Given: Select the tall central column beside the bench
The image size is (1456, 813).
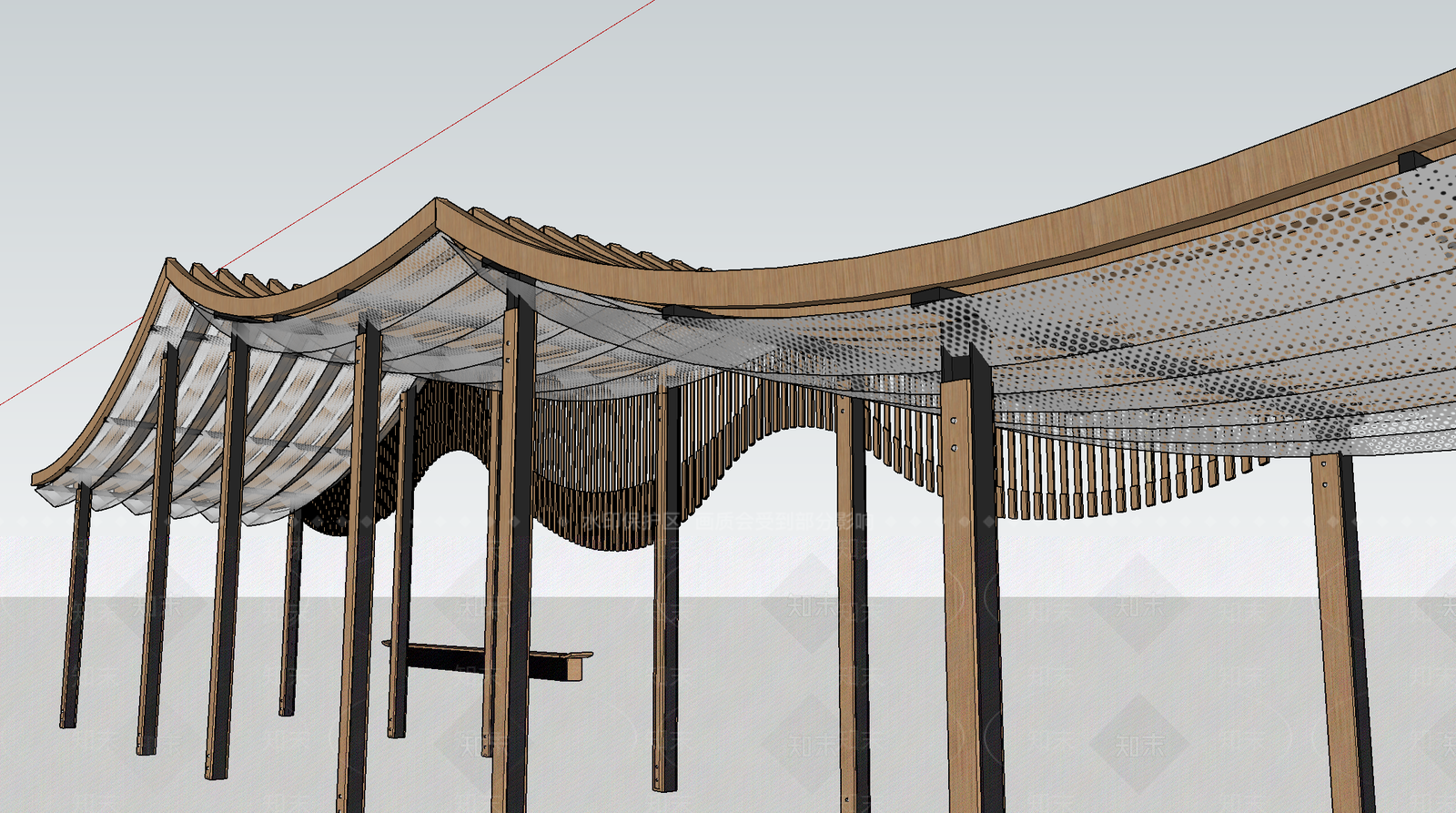Looking at the screenshot, I should 511,555.
